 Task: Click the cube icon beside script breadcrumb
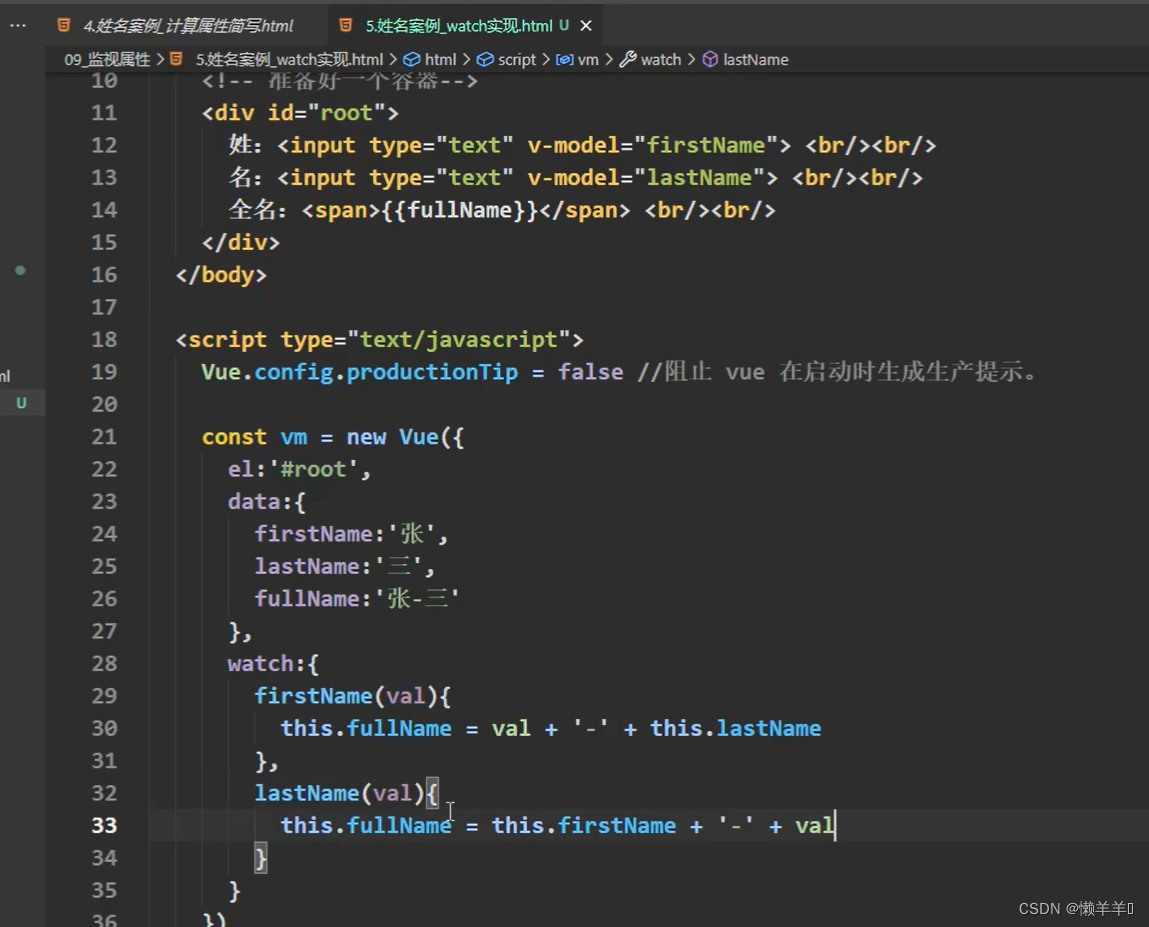point(485,60)
